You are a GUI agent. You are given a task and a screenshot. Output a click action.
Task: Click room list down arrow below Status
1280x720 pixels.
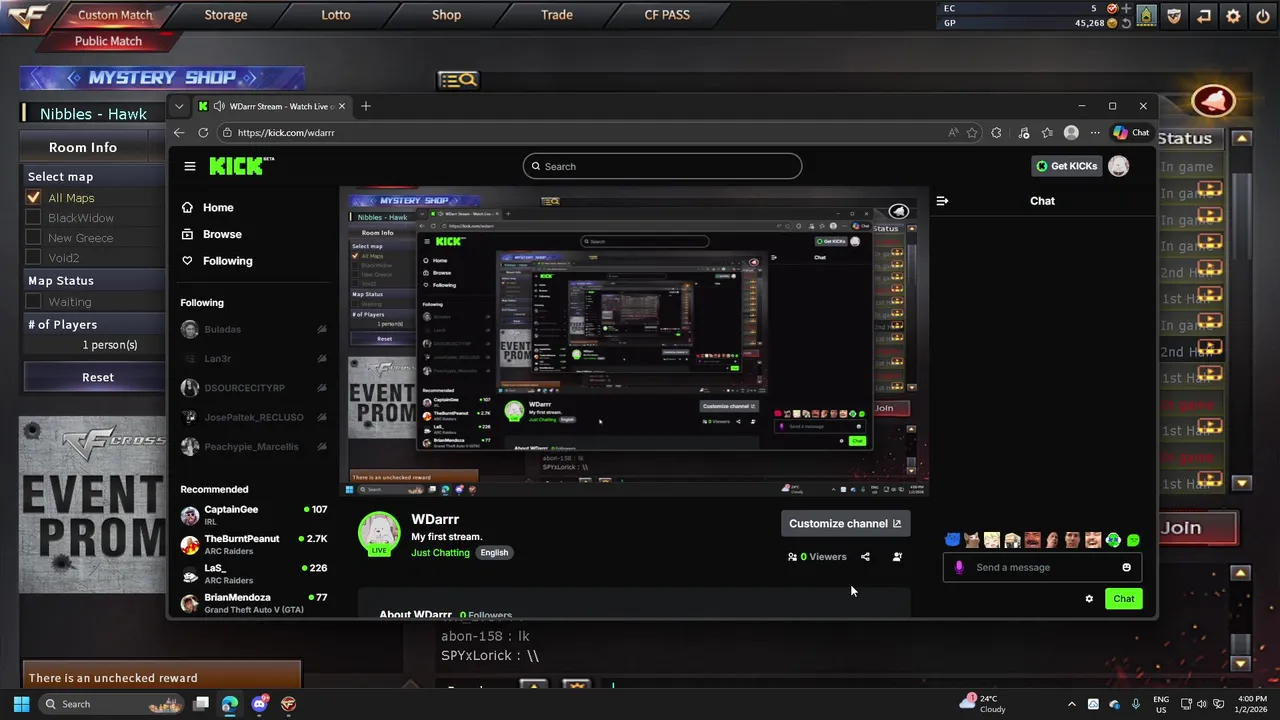[1242, 483]
